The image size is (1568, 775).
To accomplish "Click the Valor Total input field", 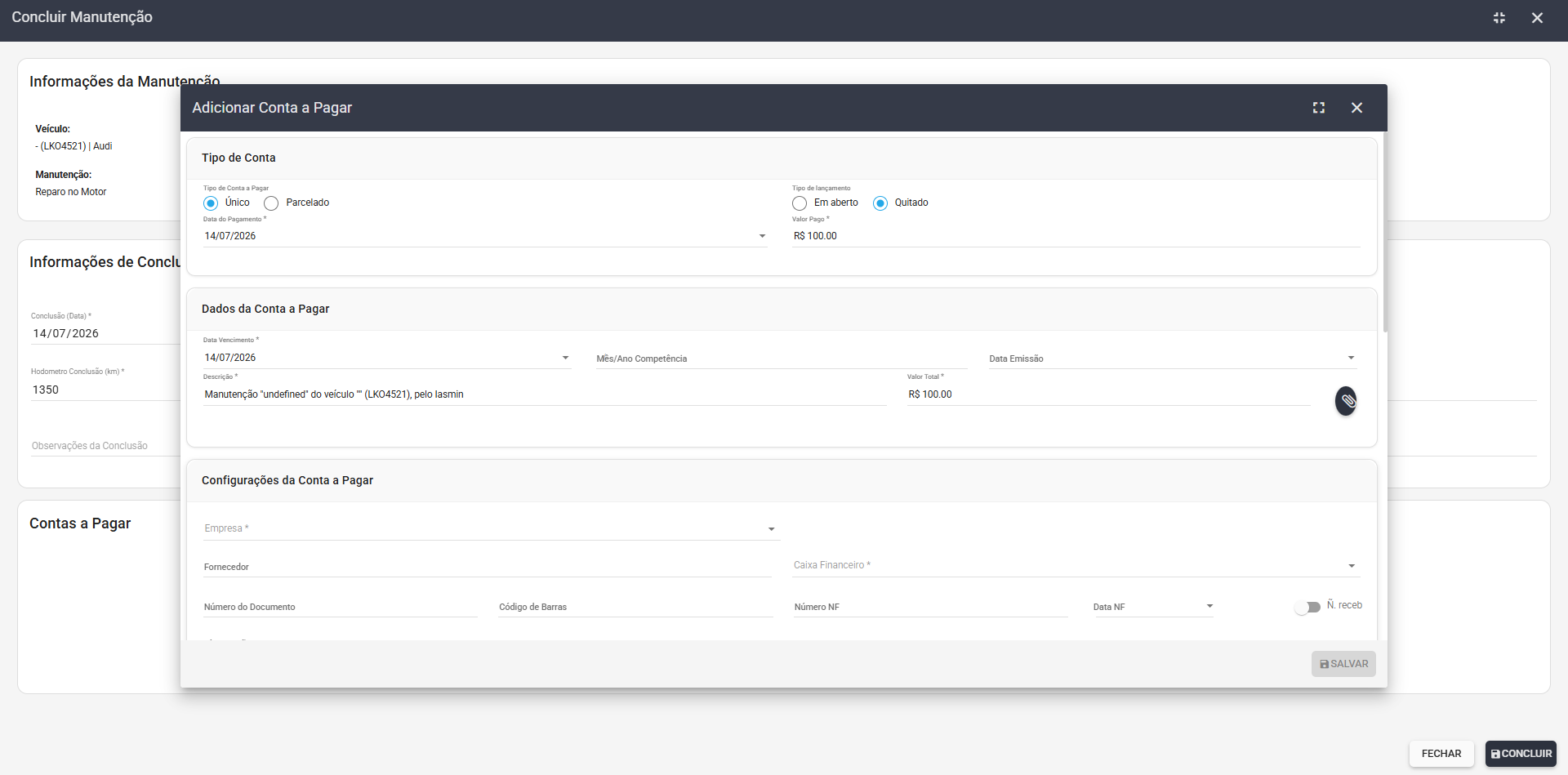I will [x=1108, y=394].
